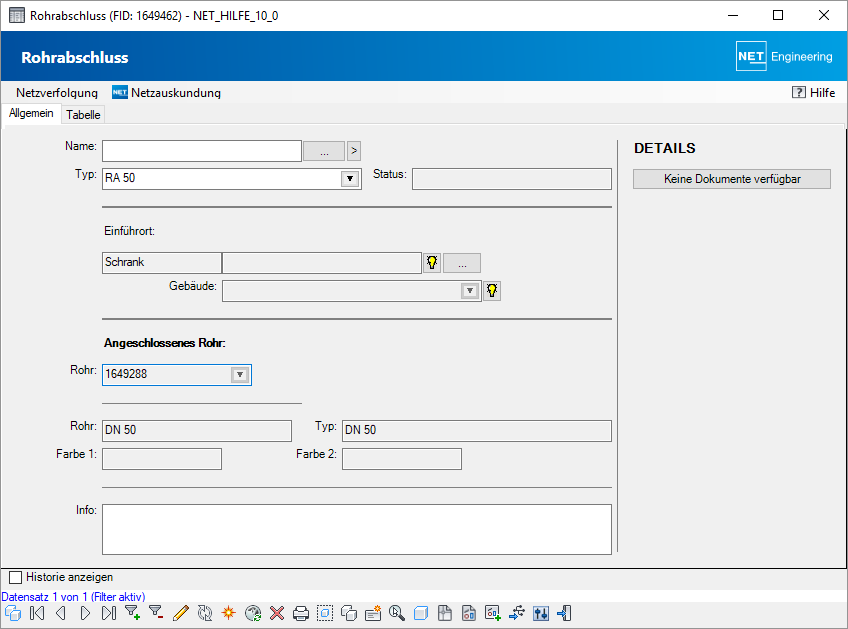Click the Farbe 1 color field

(162, 459)
